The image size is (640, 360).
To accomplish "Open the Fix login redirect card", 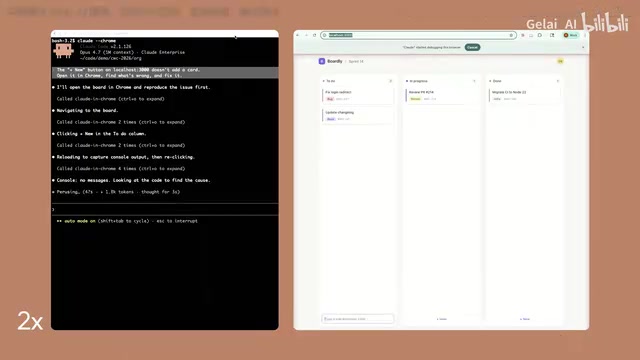I will click(358, 95).
